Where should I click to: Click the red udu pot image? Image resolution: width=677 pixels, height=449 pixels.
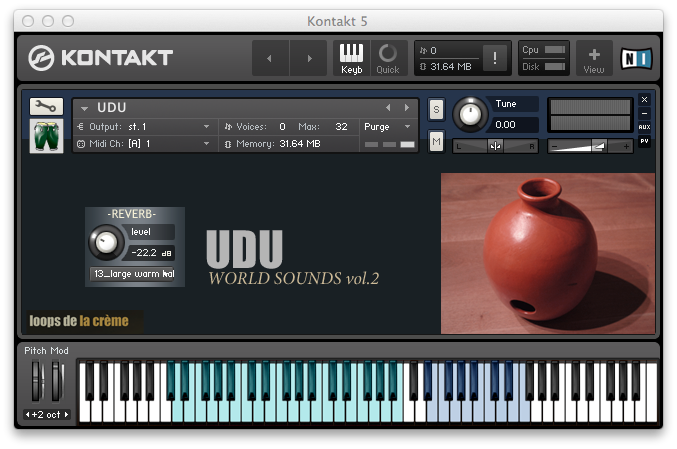coord(547,253)
